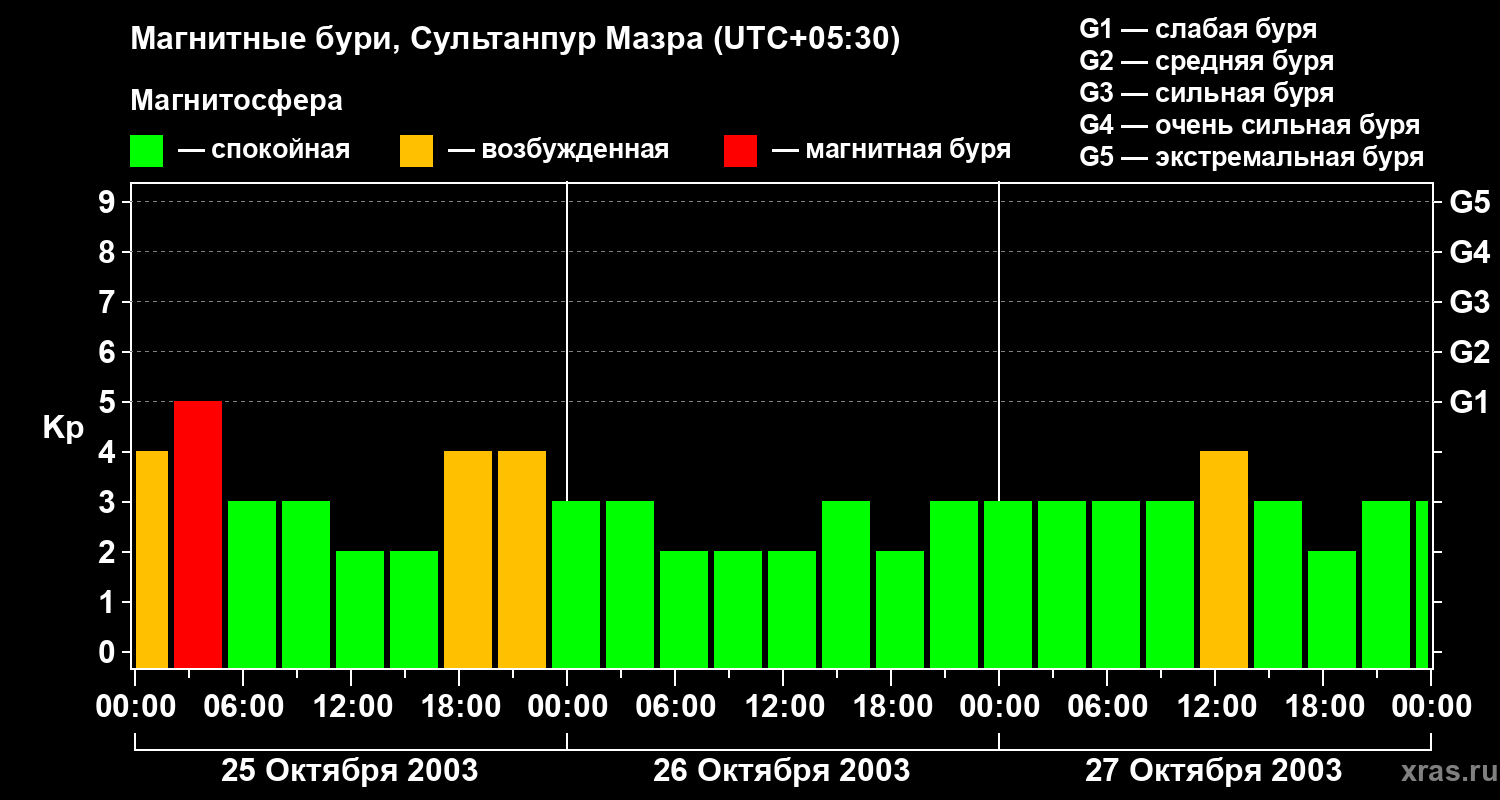
Task: Click the '26 Октября 2003' date label
Action: (x=782, y=771)
